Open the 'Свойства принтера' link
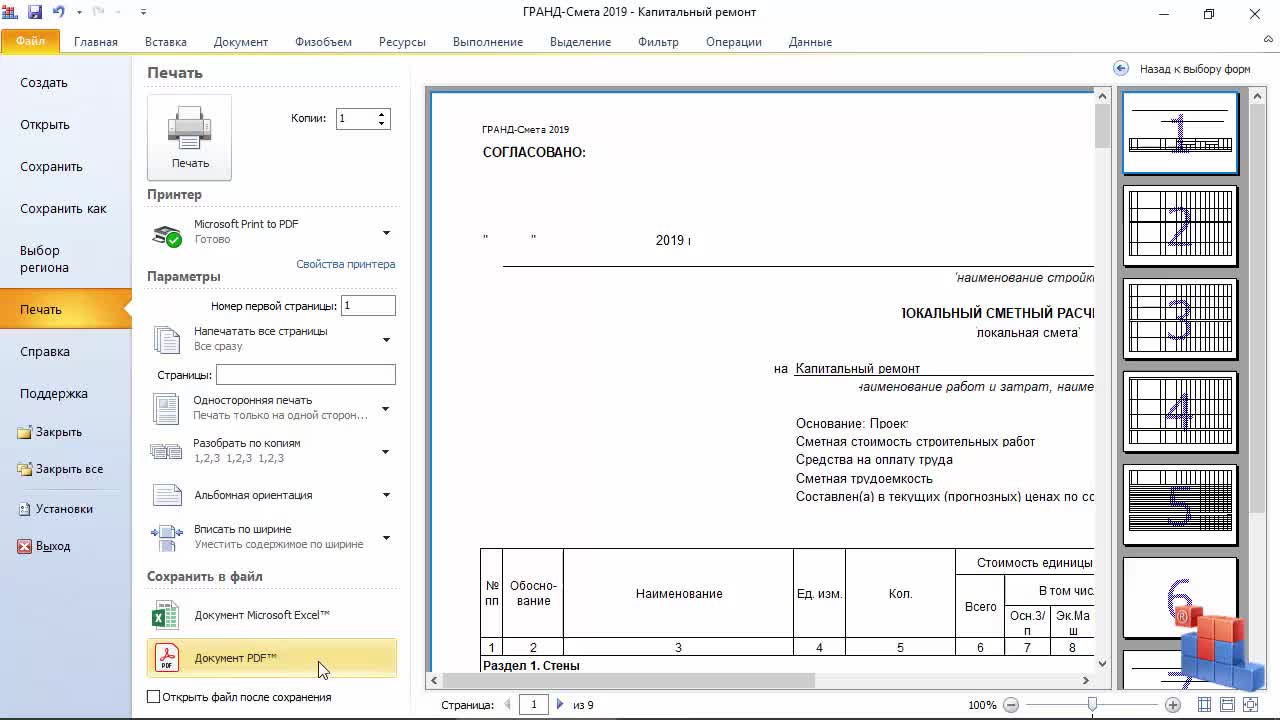 pyautogui.click(x=345, y=264)
